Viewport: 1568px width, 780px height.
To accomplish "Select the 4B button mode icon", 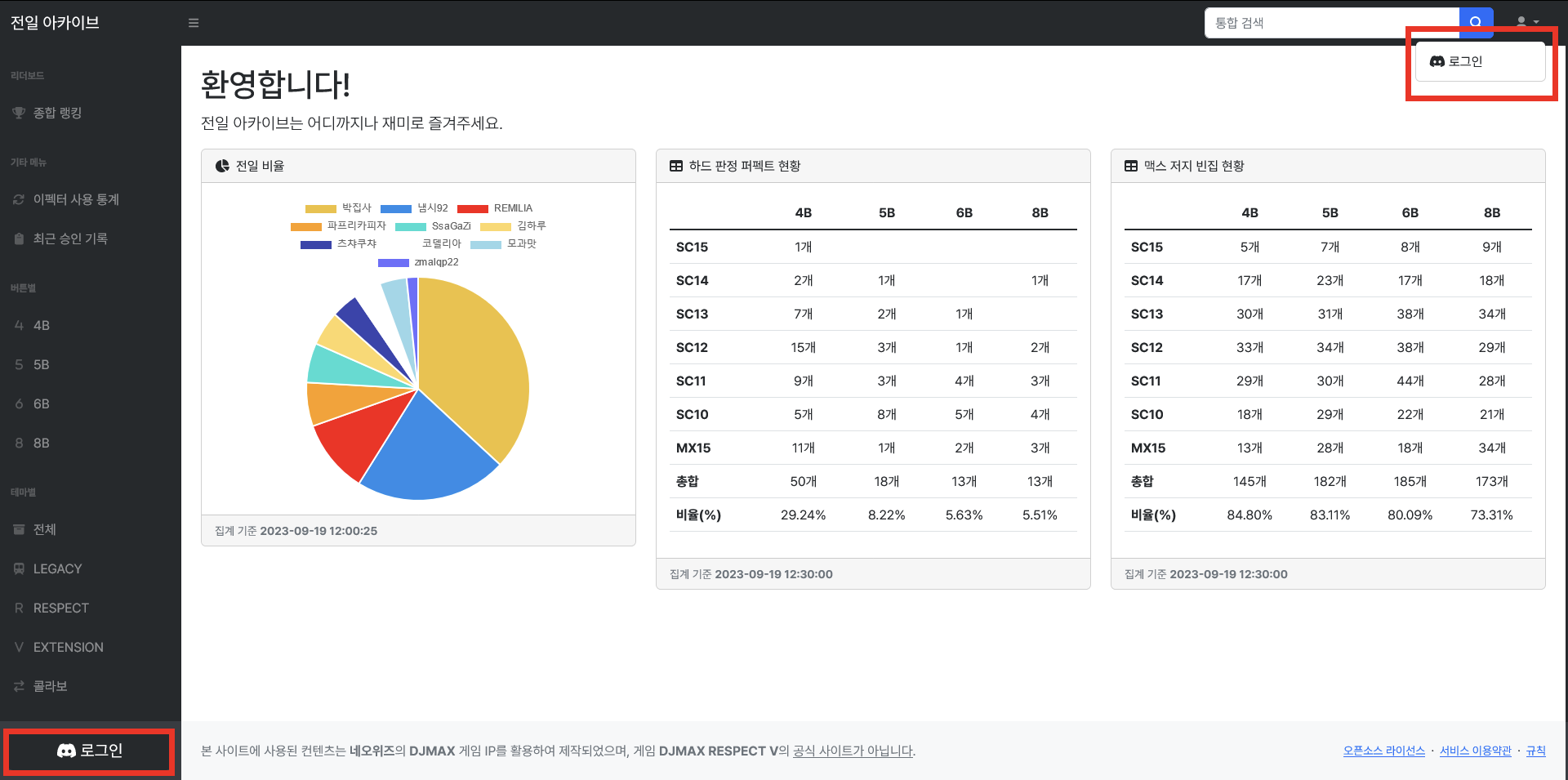I will 19,325.
